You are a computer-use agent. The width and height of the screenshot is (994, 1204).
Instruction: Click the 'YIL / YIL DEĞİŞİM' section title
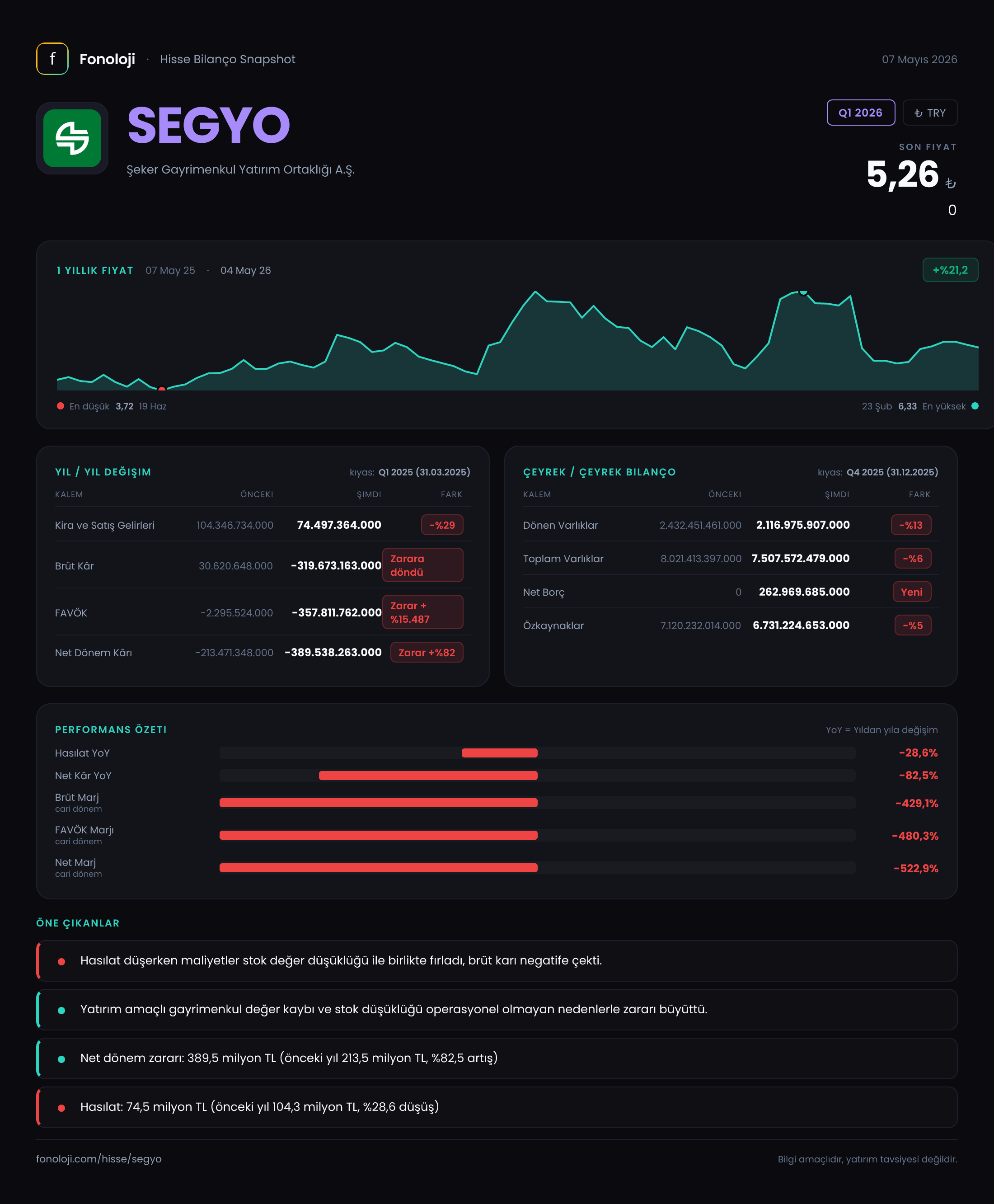(103, 472)
